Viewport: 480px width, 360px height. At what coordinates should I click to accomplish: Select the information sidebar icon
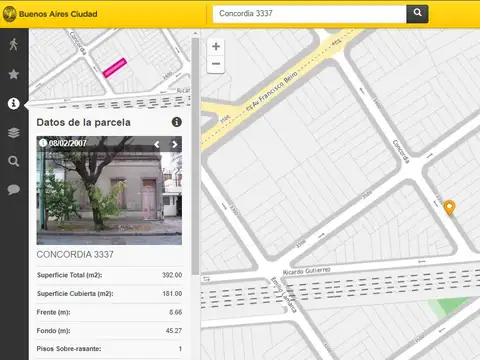tap(14, 103)
